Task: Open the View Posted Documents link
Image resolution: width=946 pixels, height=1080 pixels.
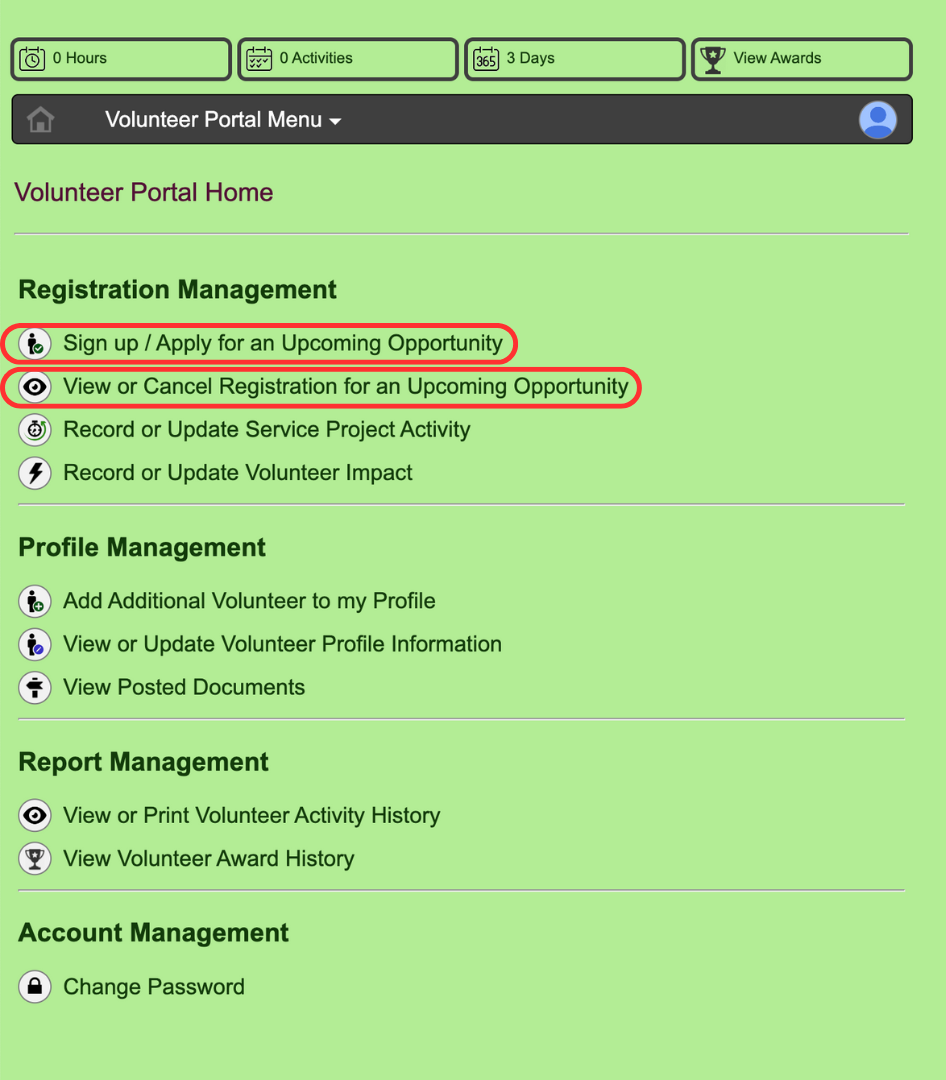Action: (x=184, y=687)
